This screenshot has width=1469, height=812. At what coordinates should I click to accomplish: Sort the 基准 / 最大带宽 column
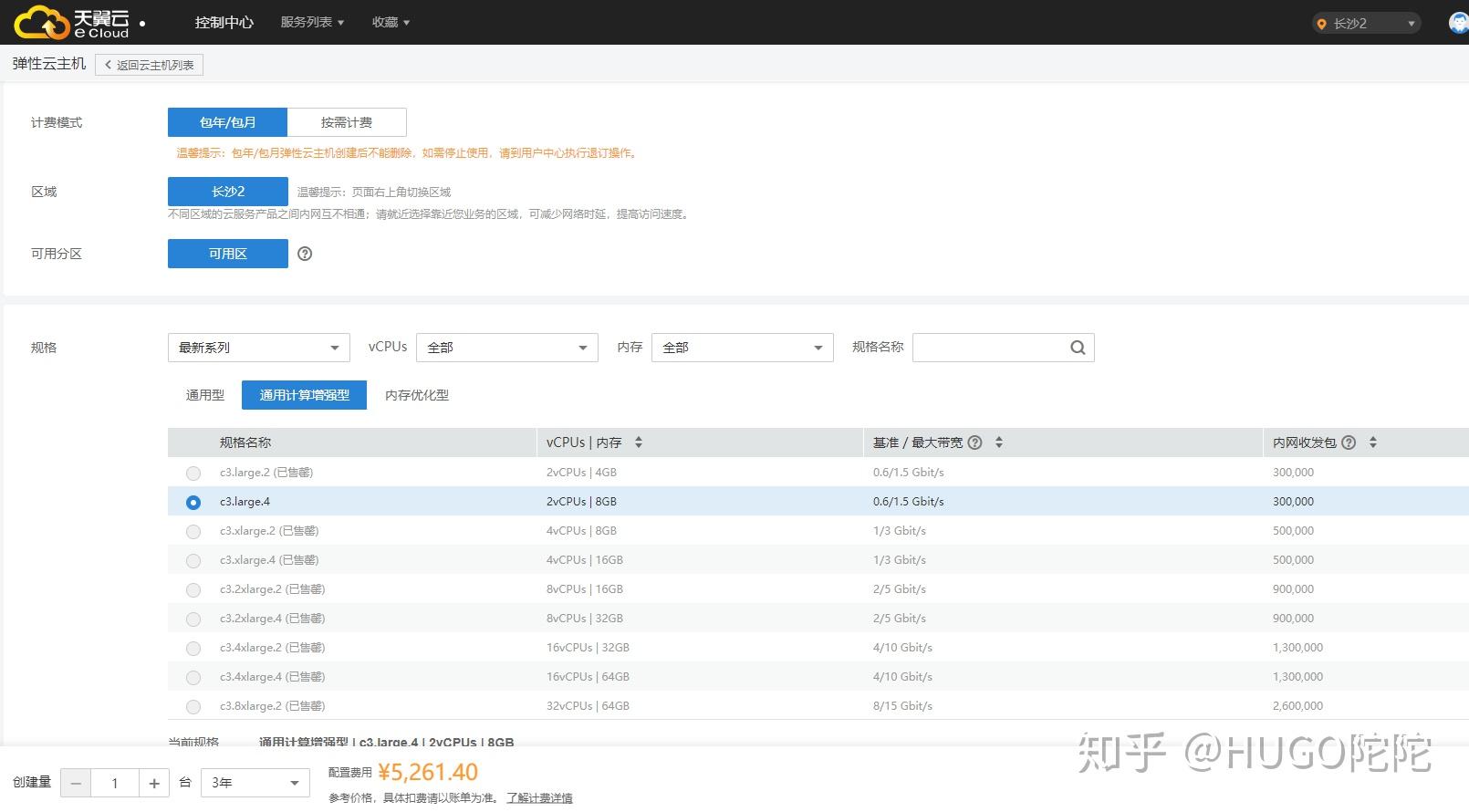999,442
